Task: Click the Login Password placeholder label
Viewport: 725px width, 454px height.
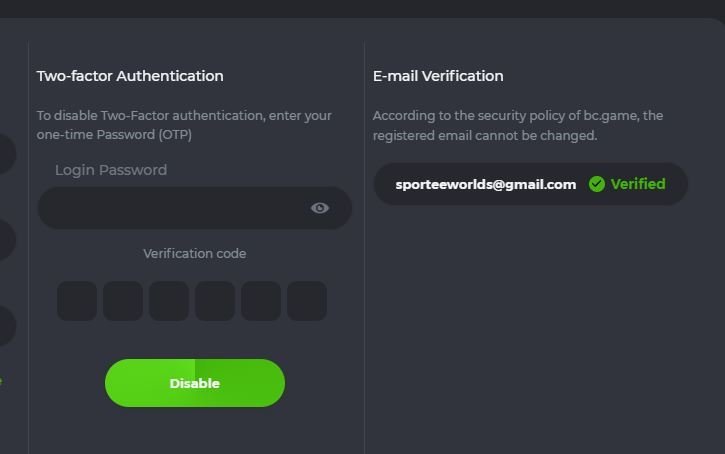Action: tap(111, 170)
